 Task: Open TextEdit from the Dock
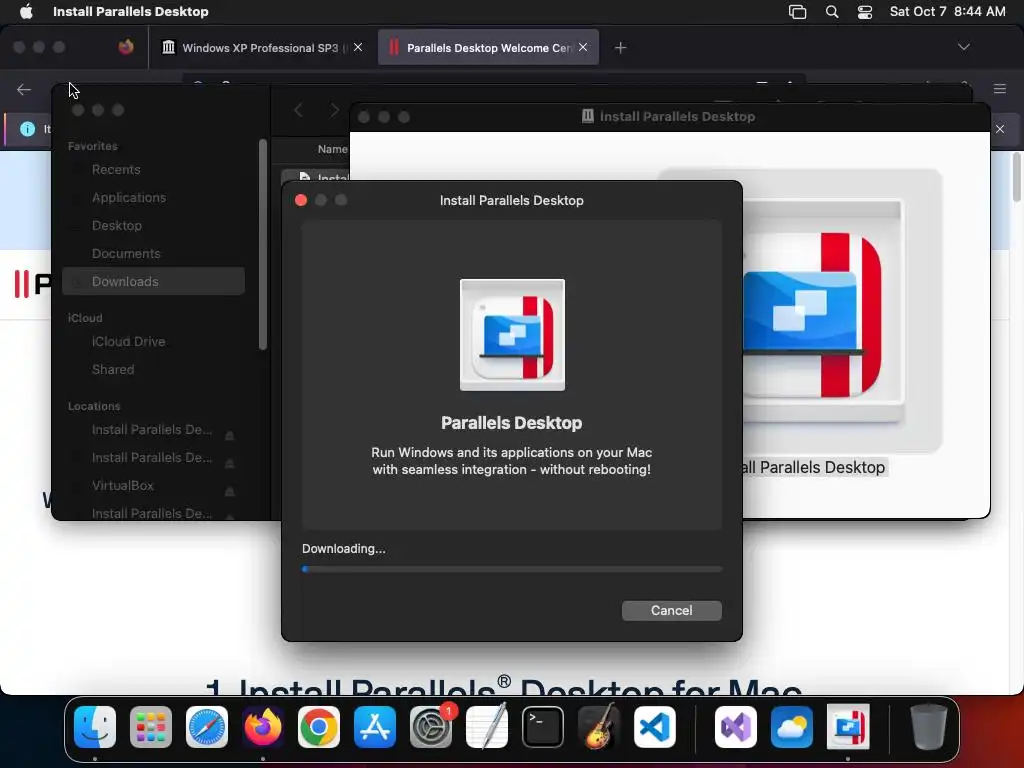click(x=487, y=727)
